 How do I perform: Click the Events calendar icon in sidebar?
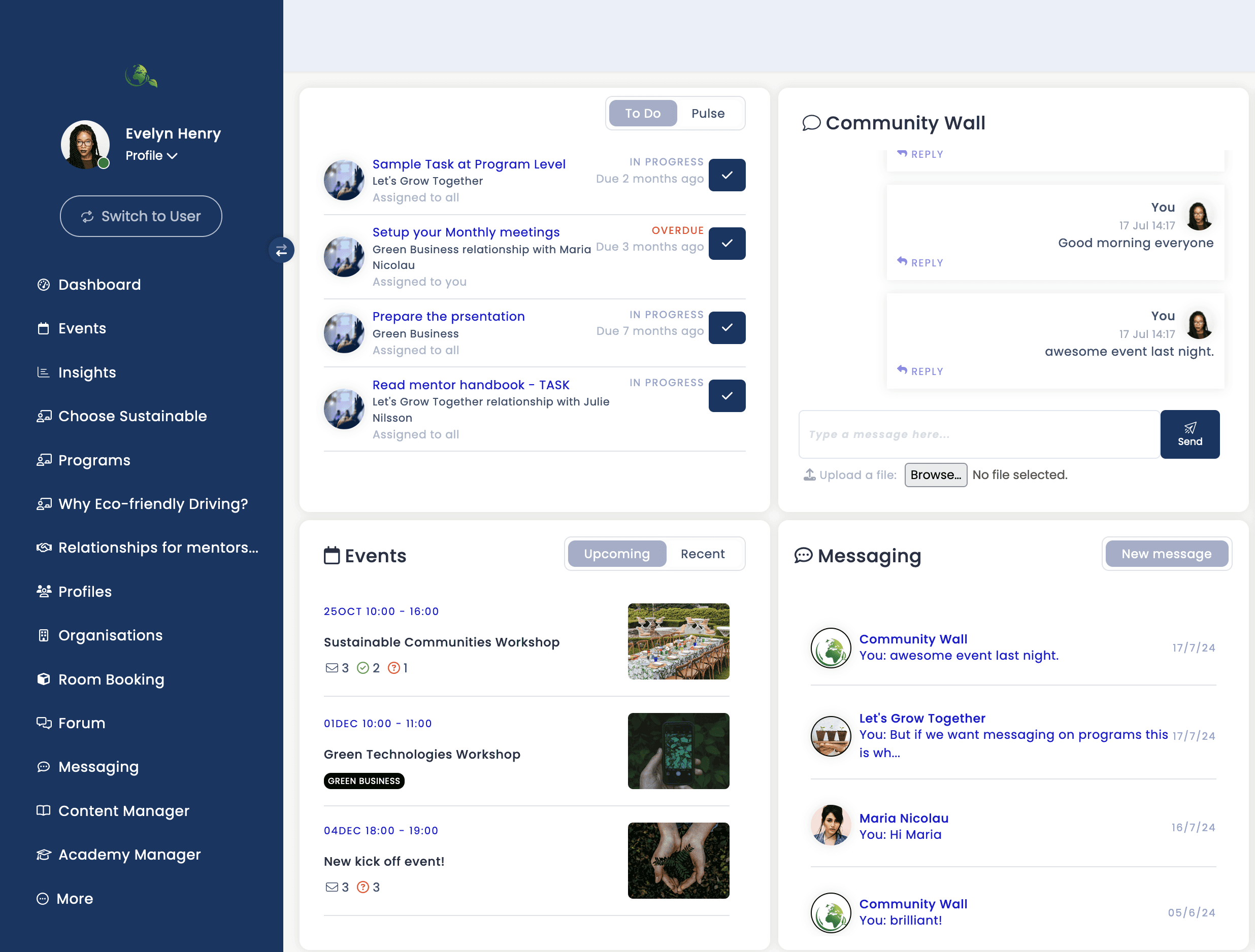pos(43,328)
